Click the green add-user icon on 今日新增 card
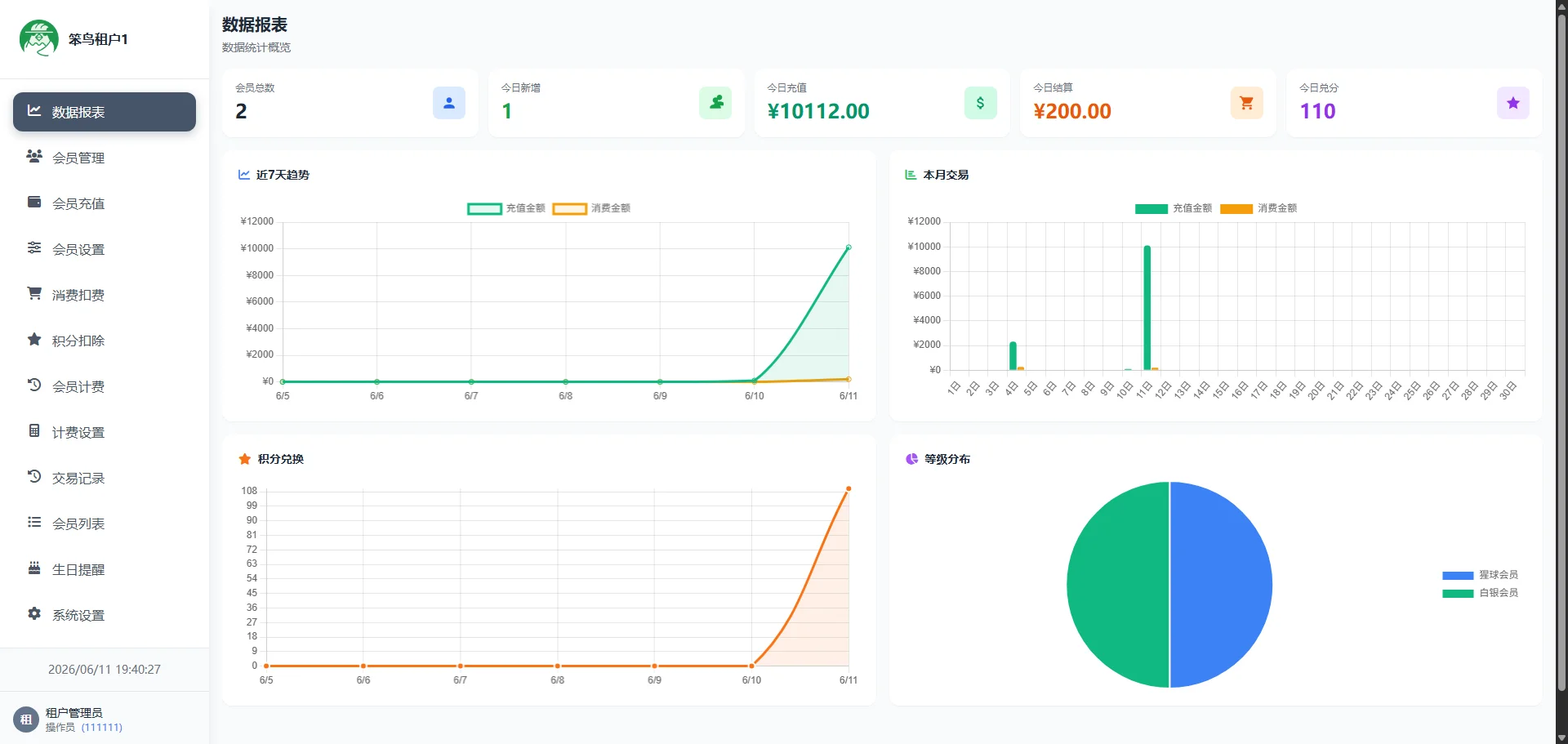The height and width of the screenshot is (744, 1568). click(715, 103)
